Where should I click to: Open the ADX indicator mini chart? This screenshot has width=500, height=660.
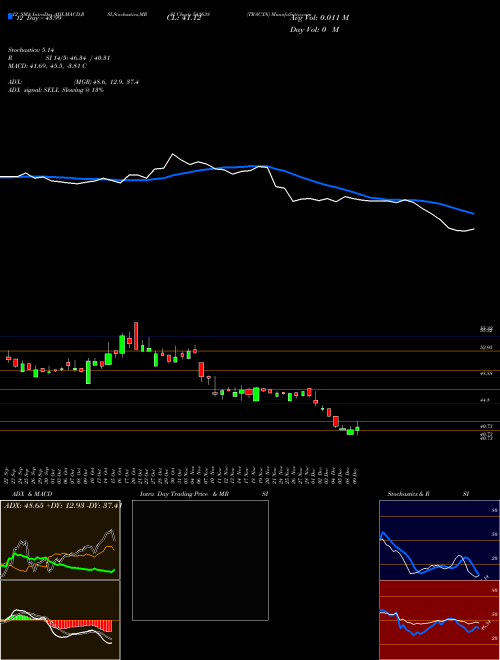point(60,539)
